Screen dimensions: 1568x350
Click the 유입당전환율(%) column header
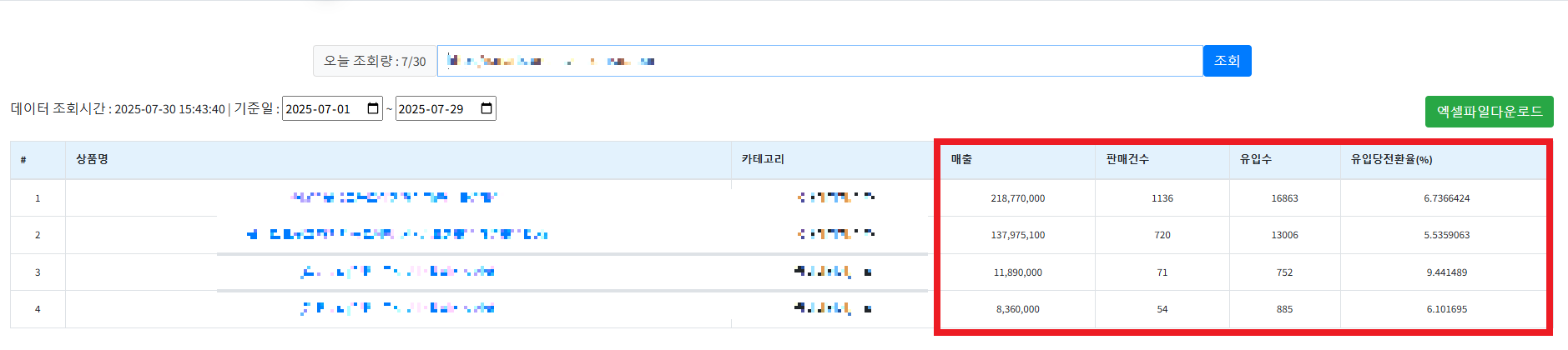tap(1391, 159)
